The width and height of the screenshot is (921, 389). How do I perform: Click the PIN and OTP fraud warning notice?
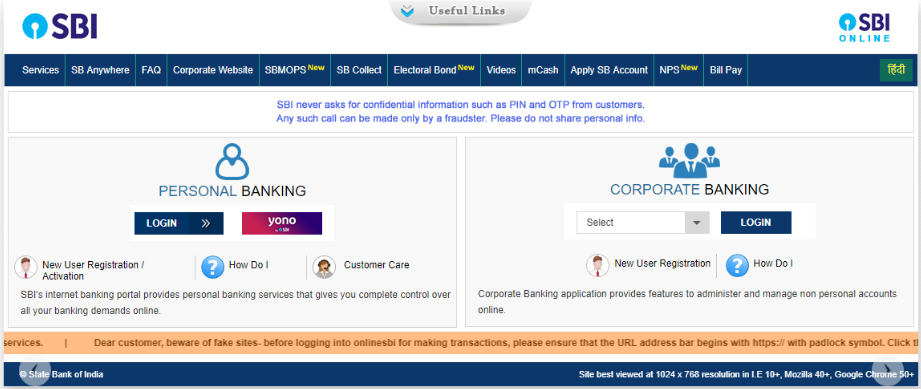[x=460, y=112]
